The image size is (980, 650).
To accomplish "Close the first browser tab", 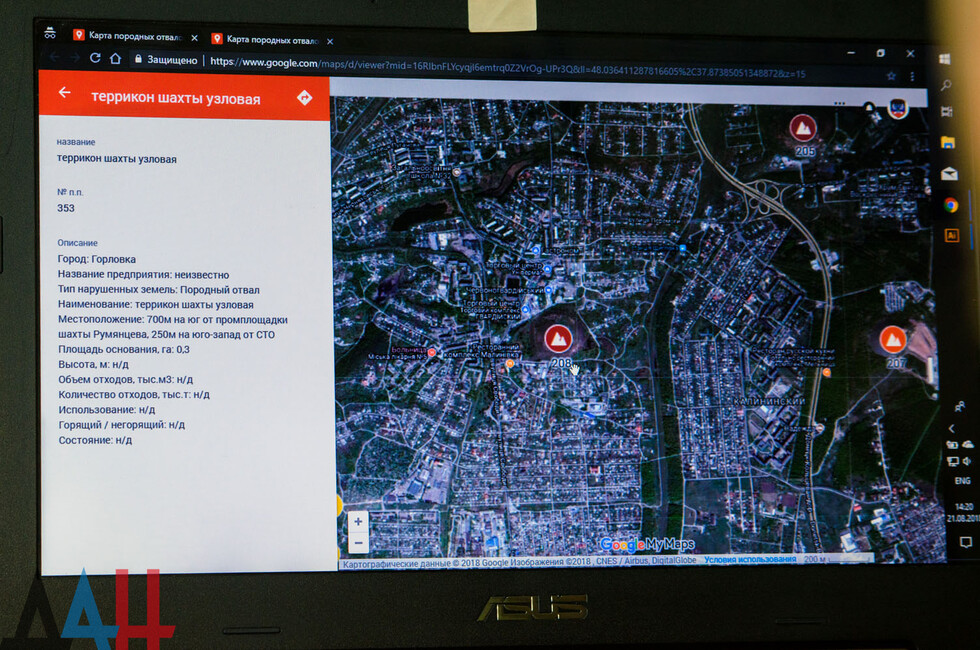I will click(x=194, y=38).
